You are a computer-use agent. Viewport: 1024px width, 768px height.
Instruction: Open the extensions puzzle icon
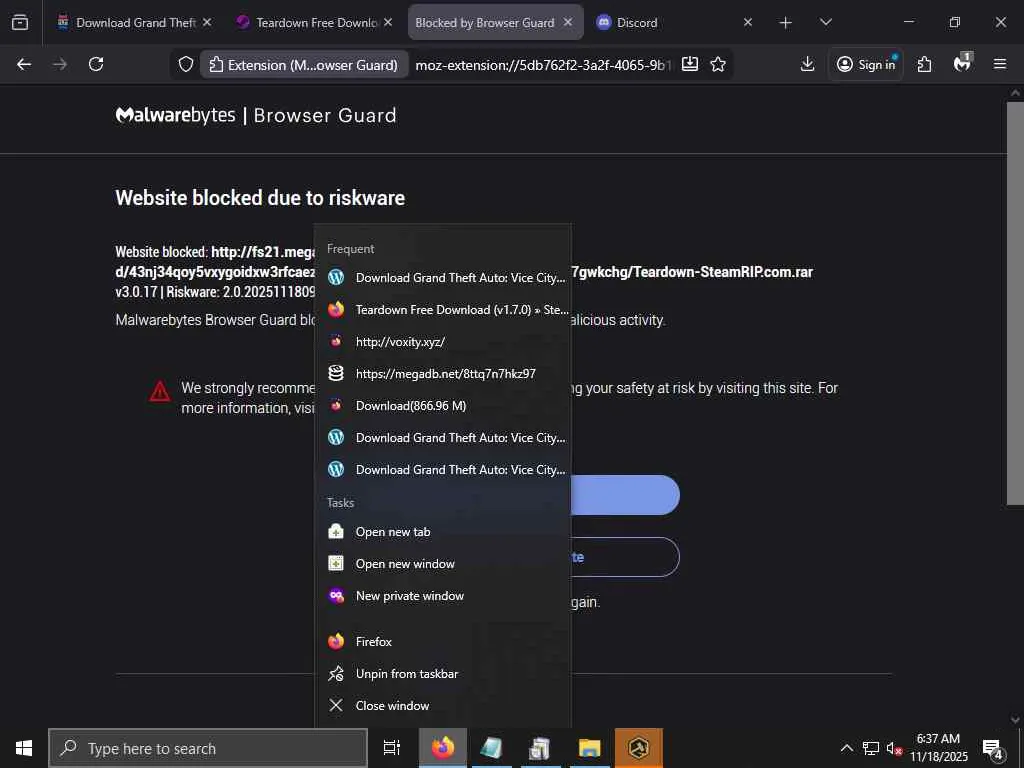924,64
